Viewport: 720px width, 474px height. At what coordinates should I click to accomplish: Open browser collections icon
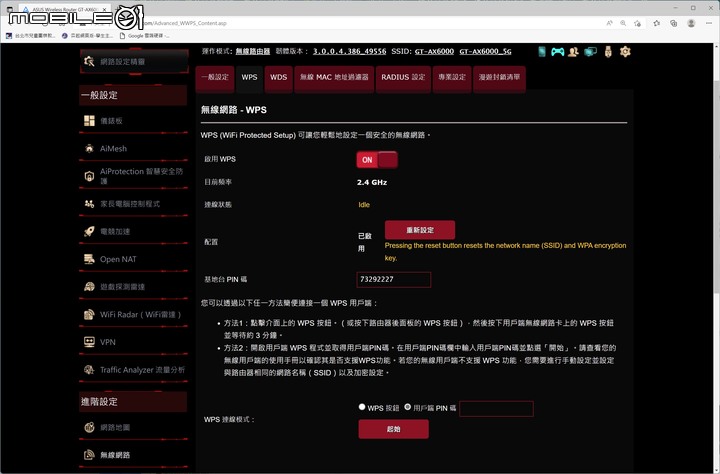pos(674,23)
